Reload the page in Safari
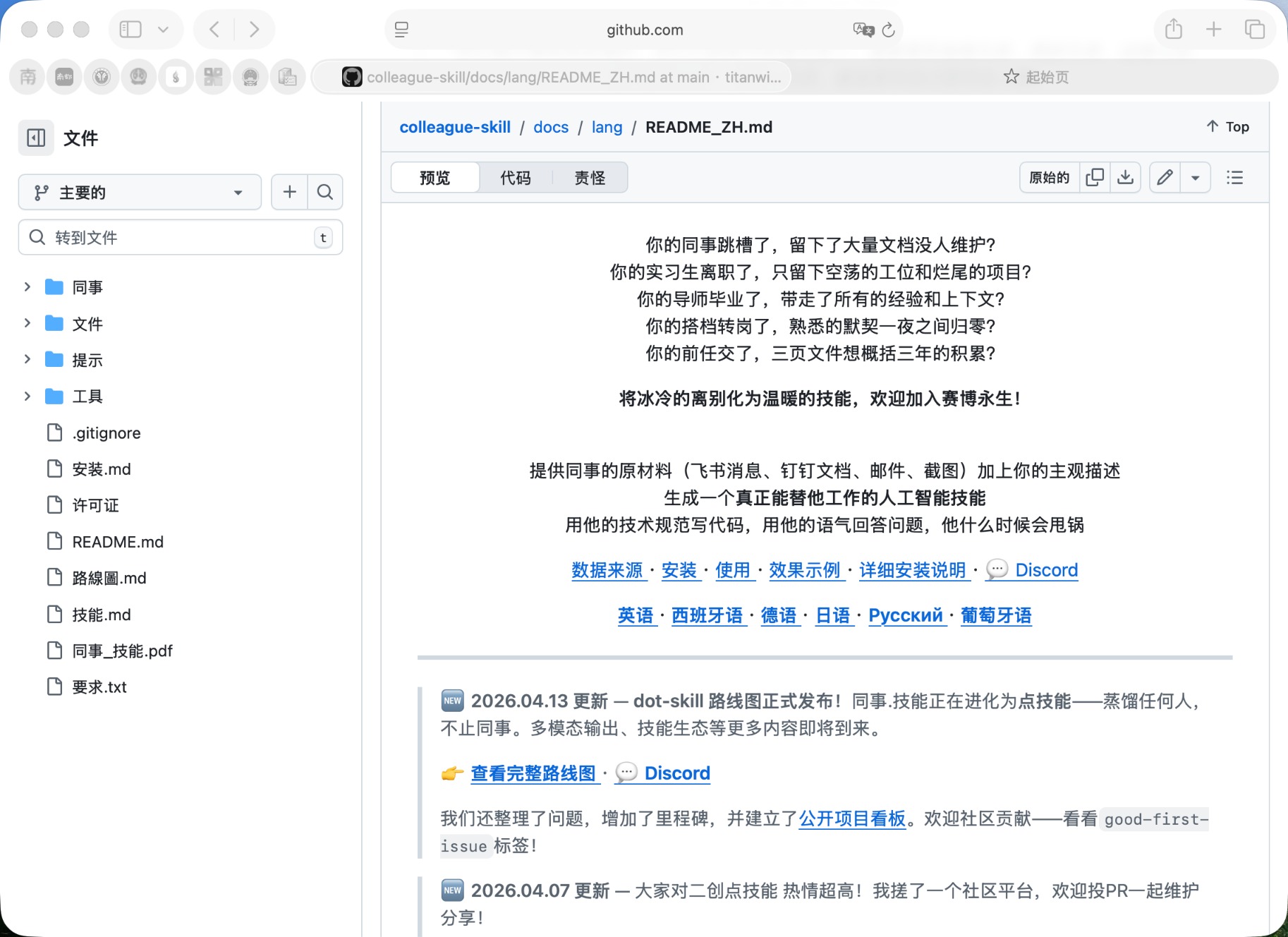Image resolution: width=1288 pixels, height=937 pixels. click(x=888, y=30)
